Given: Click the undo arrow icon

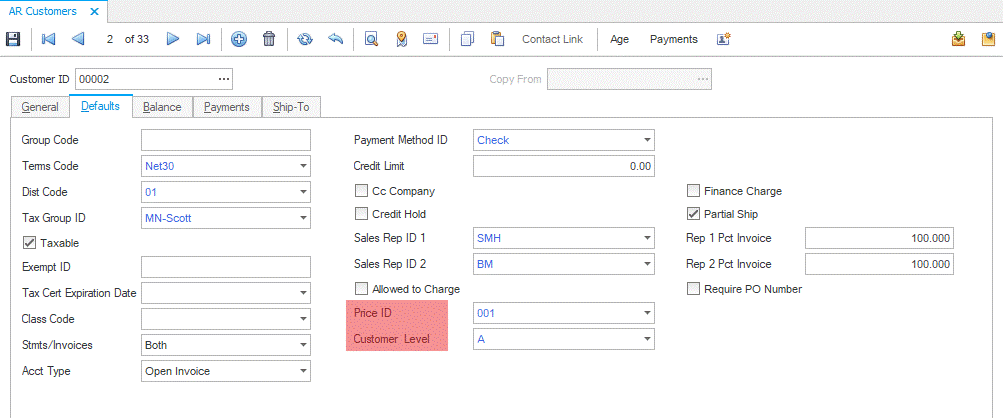Looking at the screenshot, I should [335, 39].
